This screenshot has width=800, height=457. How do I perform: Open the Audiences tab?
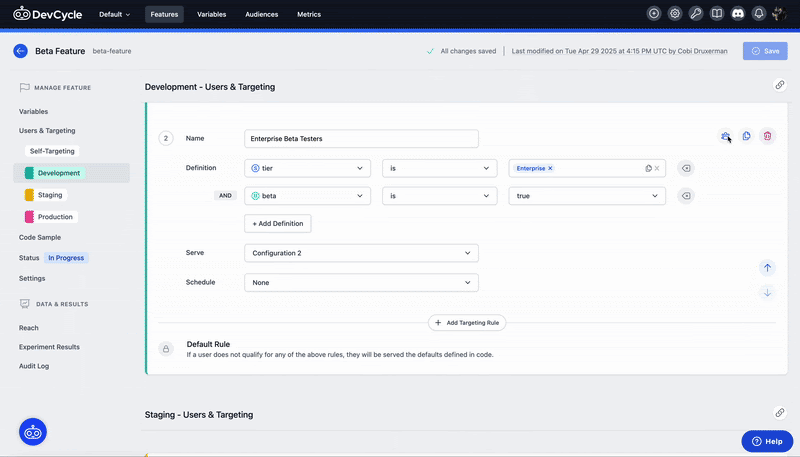(x=261, y=15)
